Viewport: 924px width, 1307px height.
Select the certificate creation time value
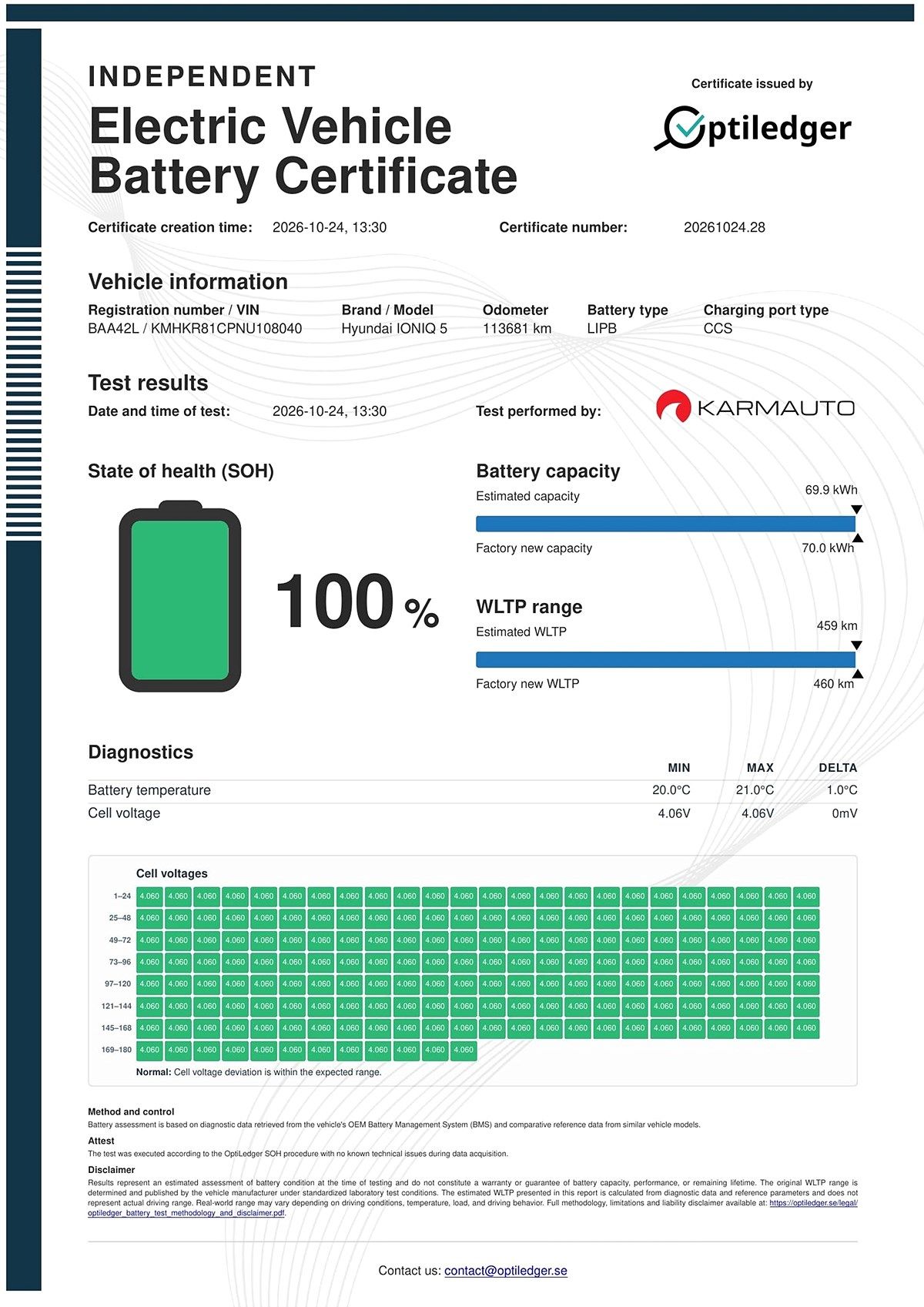330,227
